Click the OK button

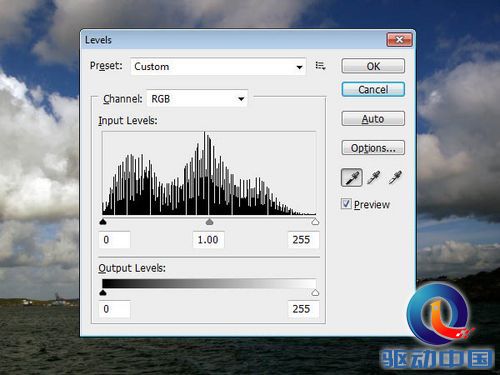click(373, 66)
